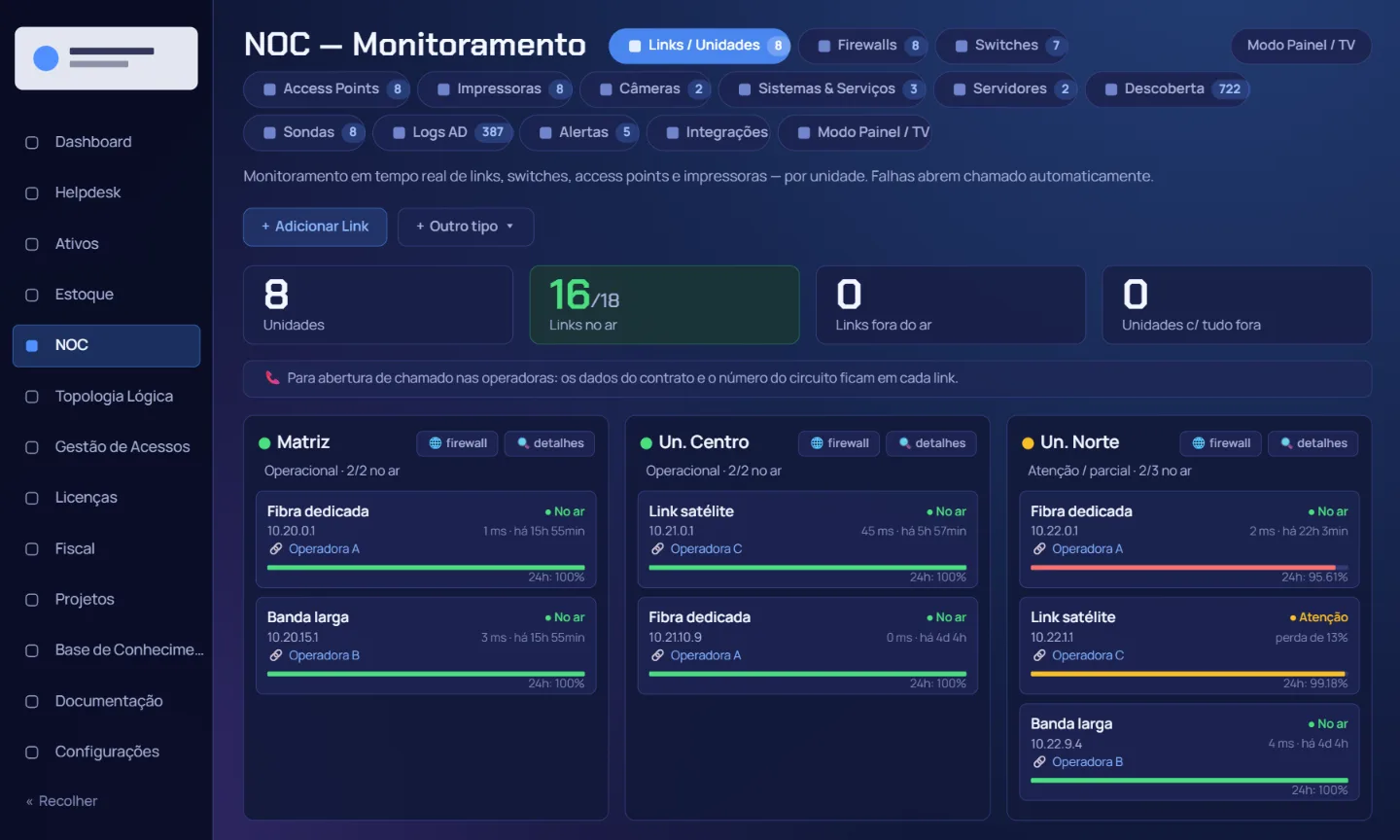
Task: Select the Links / Unidades tab
Action: point(700,46)
